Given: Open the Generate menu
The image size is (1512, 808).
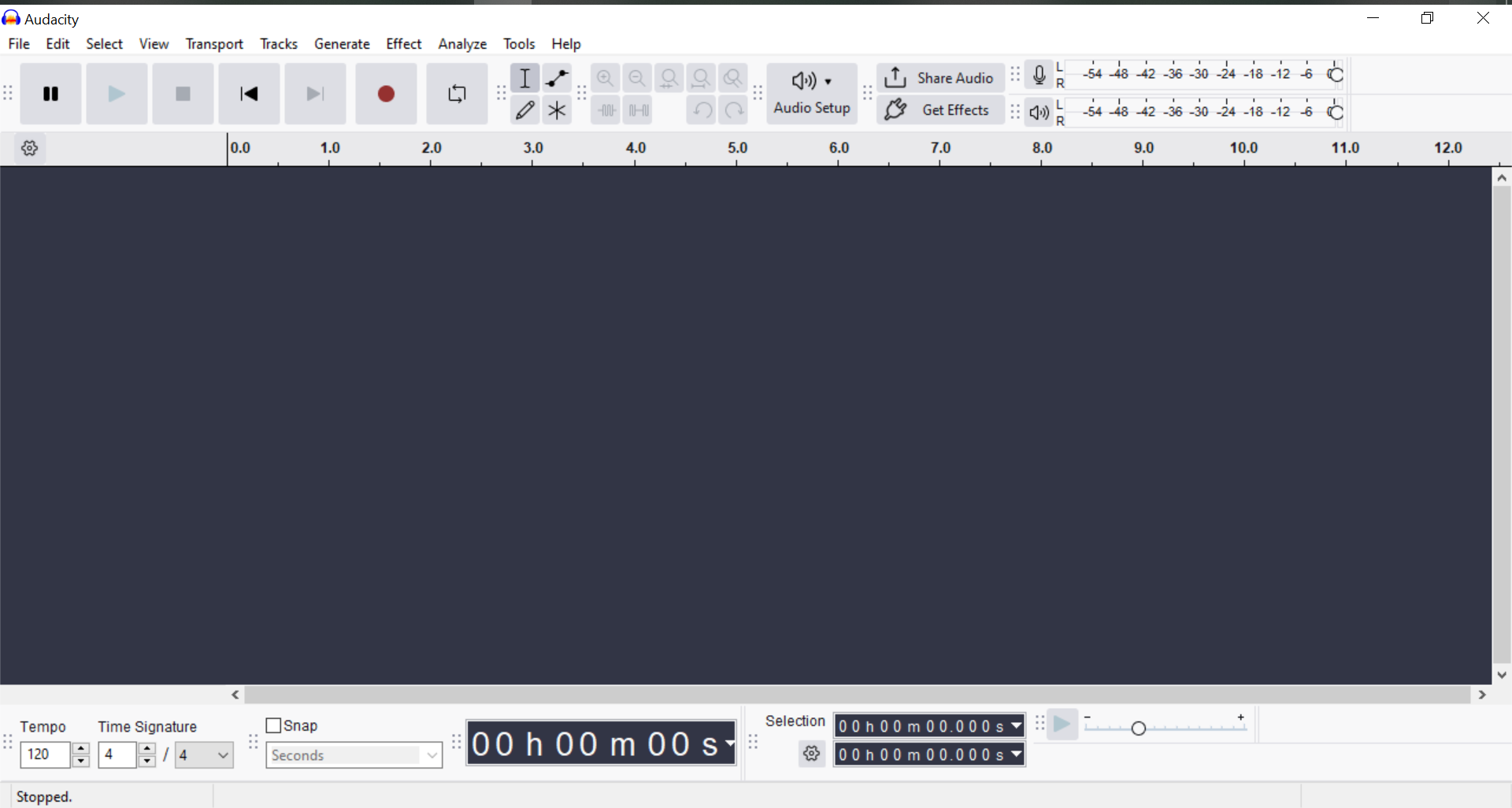Looking at the screenshot, I should pos(342,44).
